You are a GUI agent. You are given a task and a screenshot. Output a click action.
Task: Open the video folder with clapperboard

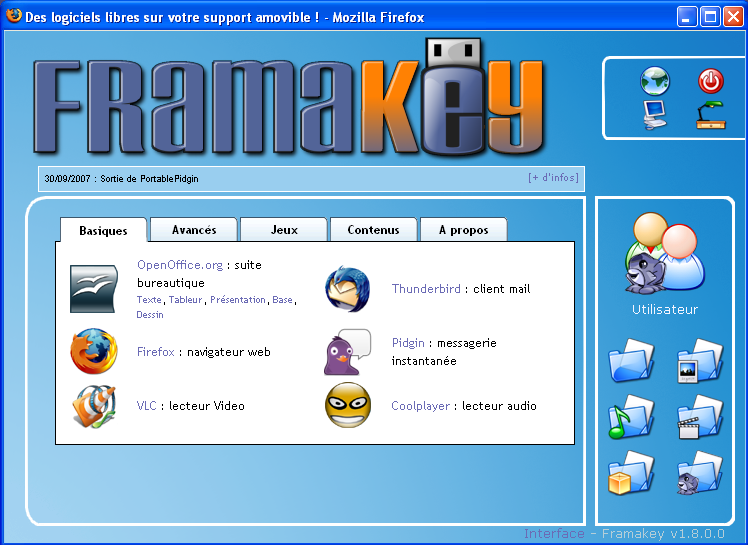[700, 416]
